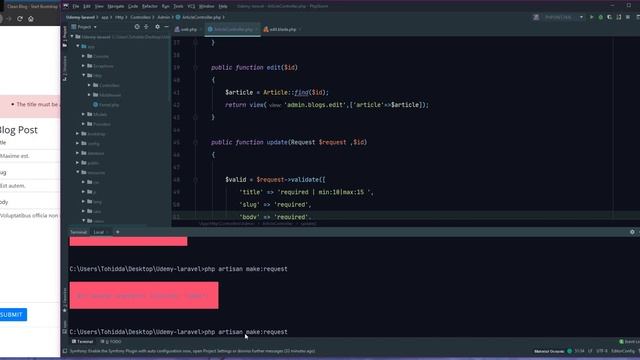
Task: Add a new terminal session with plus icon
Action: 118,232
